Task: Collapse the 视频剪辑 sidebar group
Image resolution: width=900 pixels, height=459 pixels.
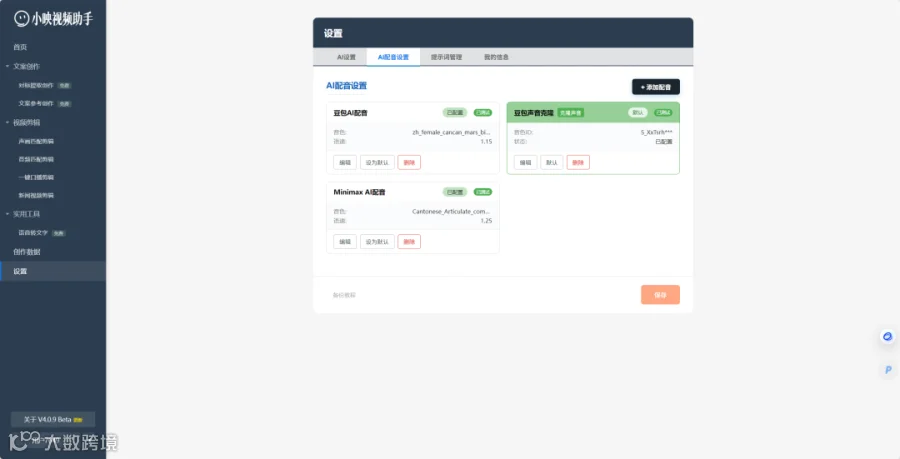Action: [7, 122]
